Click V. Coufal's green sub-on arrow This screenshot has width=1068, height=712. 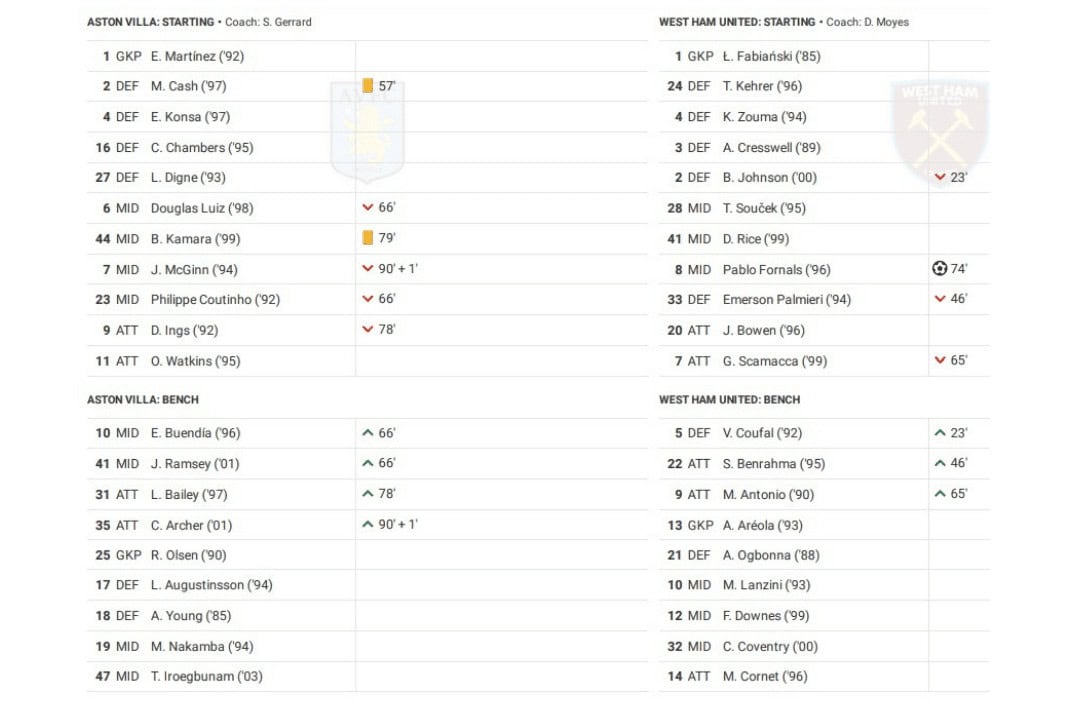939,433
